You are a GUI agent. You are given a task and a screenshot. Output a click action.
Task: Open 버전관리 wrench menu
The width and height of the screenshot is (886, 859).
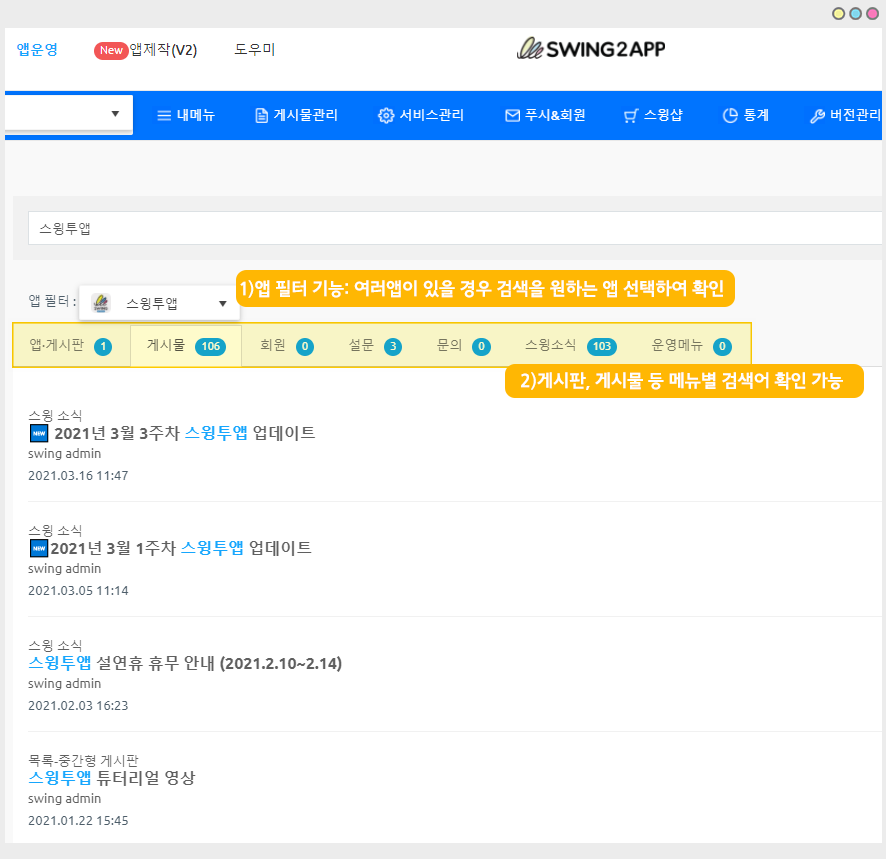[x=844, y=115]
